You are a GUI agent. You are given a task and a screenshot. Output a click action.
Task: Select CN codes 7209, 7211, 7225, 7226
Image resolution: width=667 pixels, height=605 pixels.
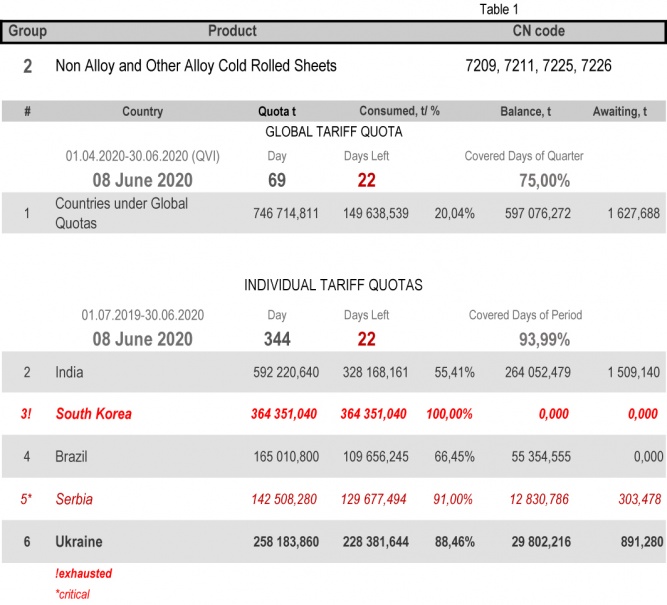coord(538,66)
